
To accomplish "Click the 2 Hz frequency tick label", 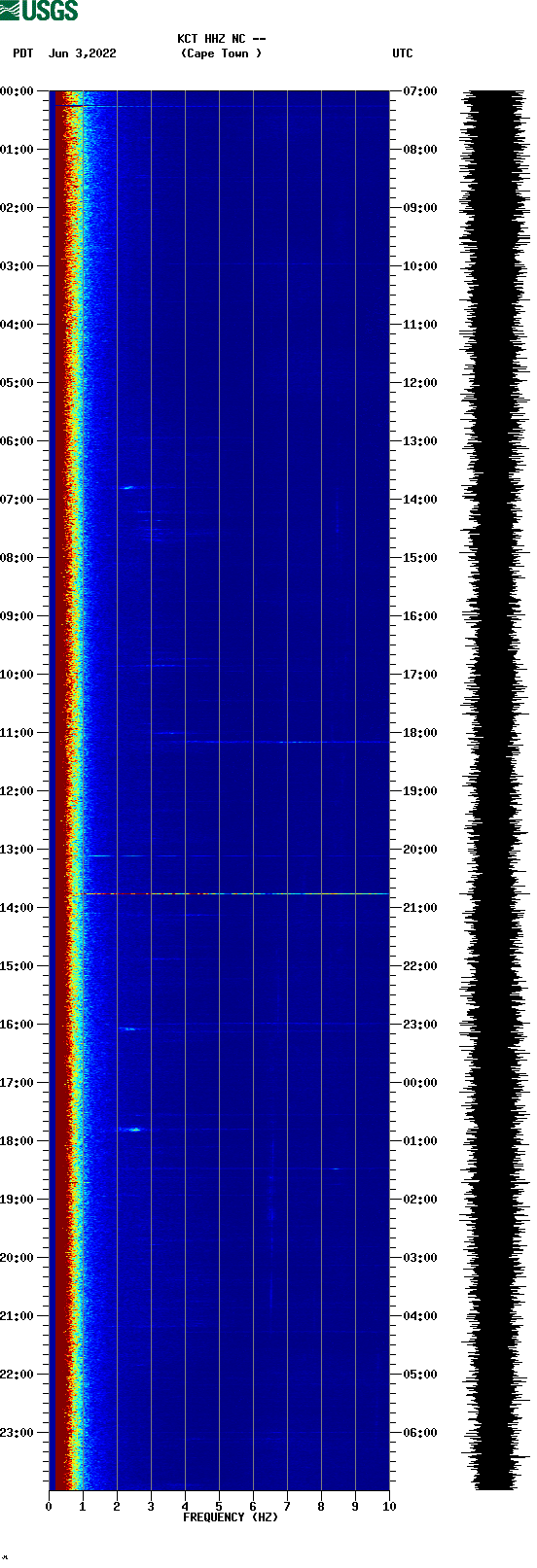I will click(117, 1507).
